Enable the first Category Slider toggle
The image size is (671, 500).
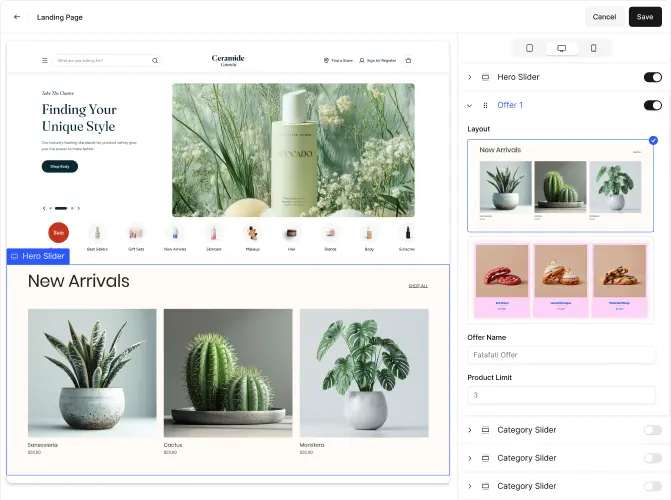(652, 430)
